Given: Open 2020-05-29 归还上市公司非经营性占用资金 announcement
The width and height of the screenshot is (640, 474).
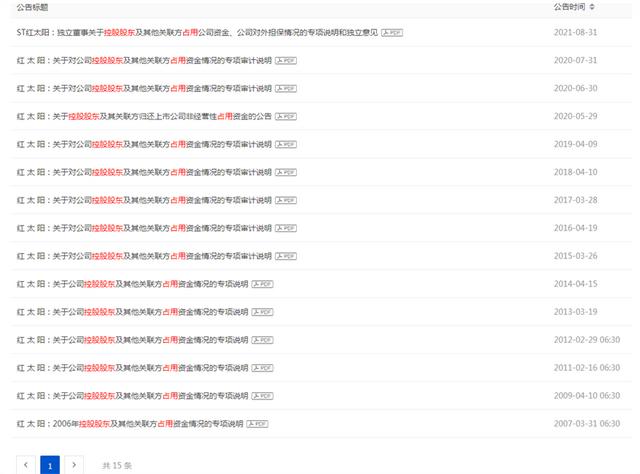Looking at the screenshot, I should click(x=144, y=116).
